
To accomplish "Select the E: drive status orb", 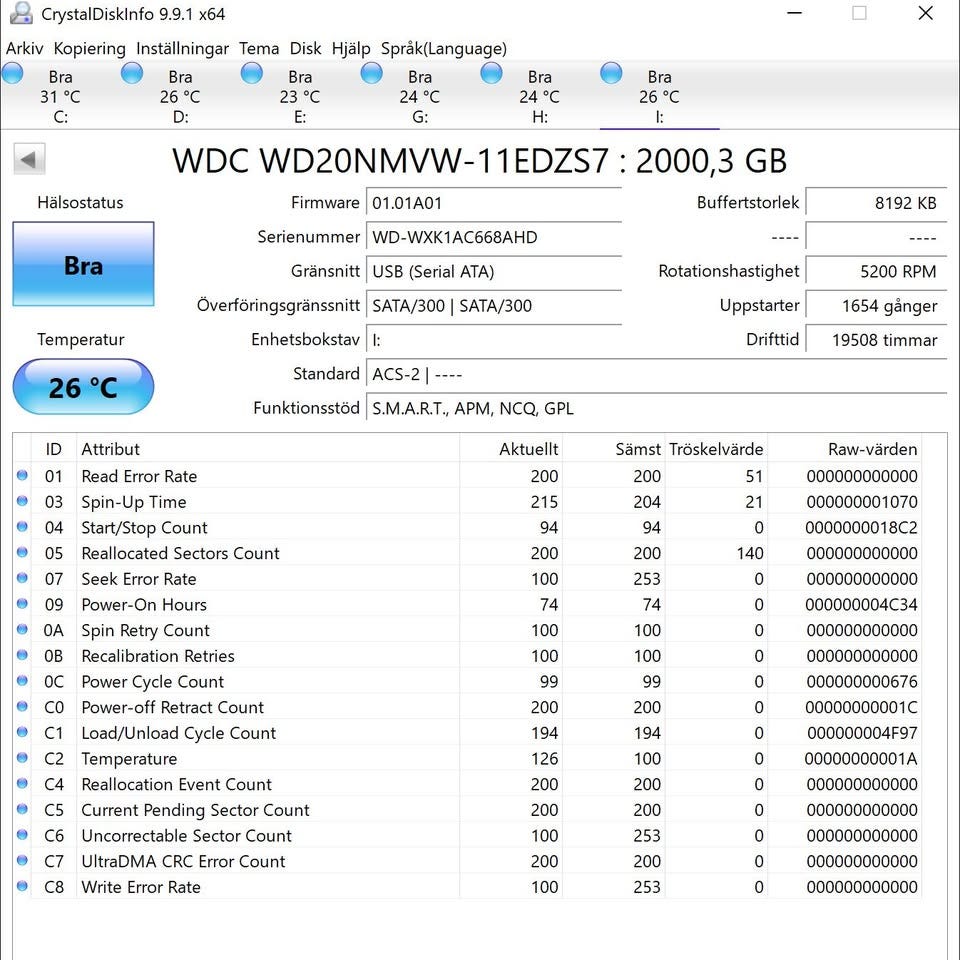I will [x=252, y=73].
